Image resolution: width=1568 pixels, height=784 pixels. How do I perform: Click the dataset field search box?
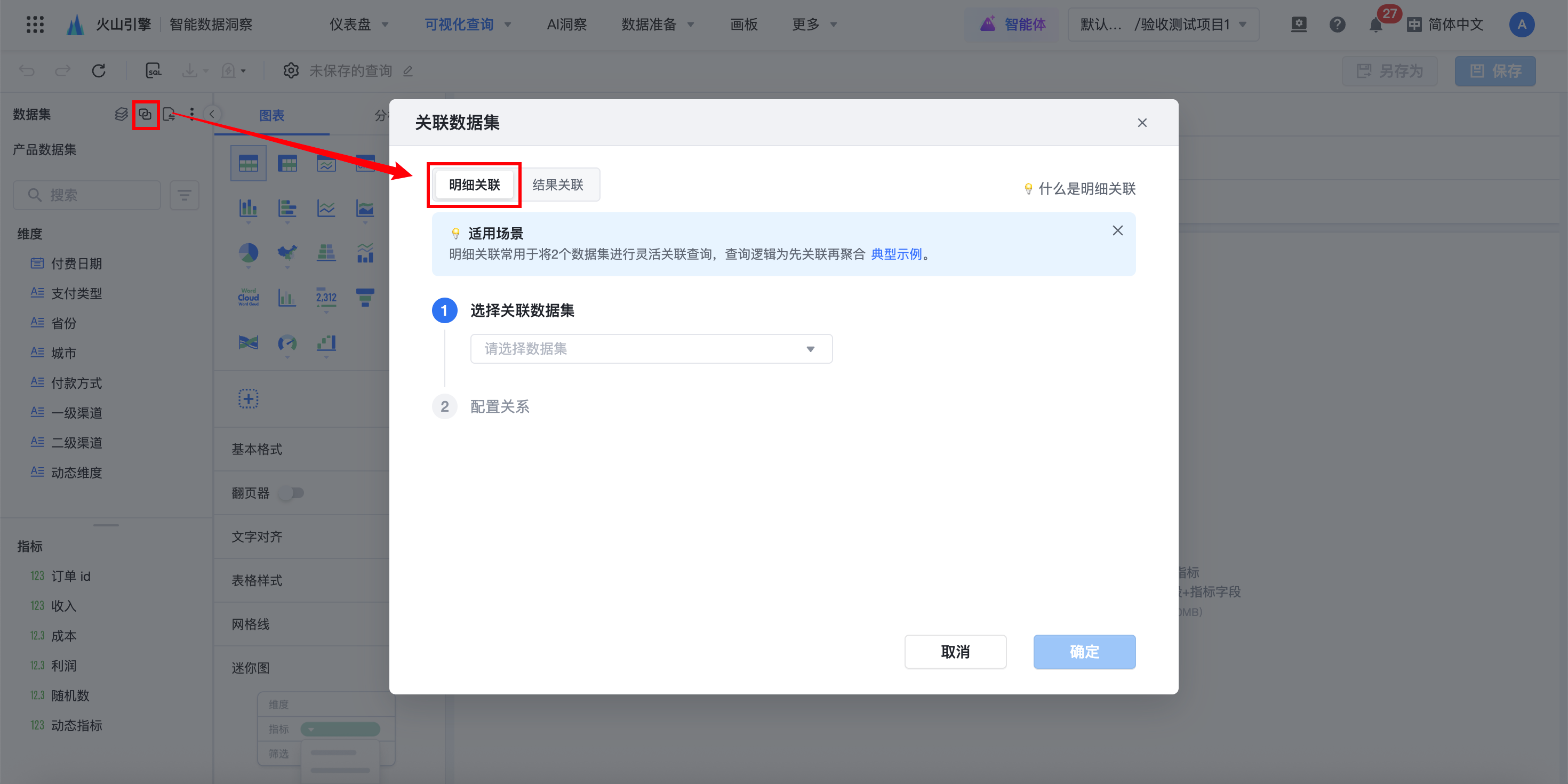(87, 195)
